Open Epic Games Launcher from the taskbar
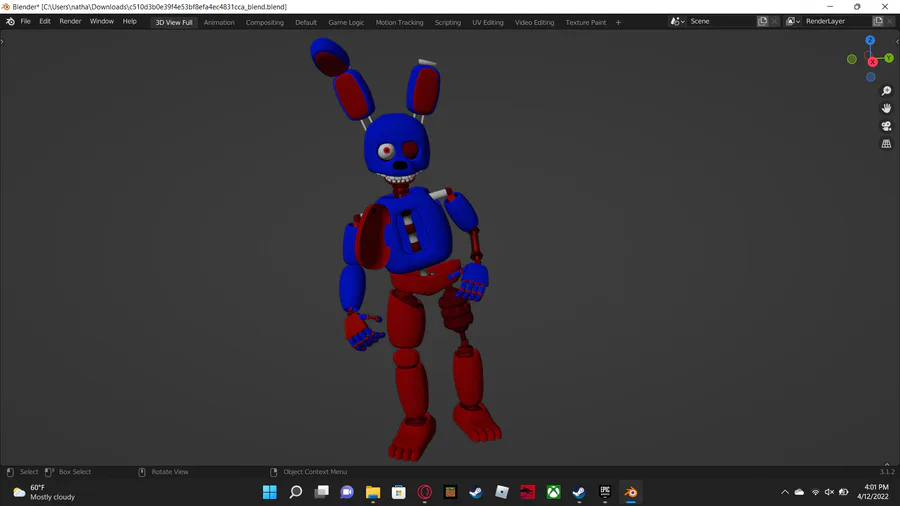The height and width of the screenshot is (506, 900). click(605, 492)
